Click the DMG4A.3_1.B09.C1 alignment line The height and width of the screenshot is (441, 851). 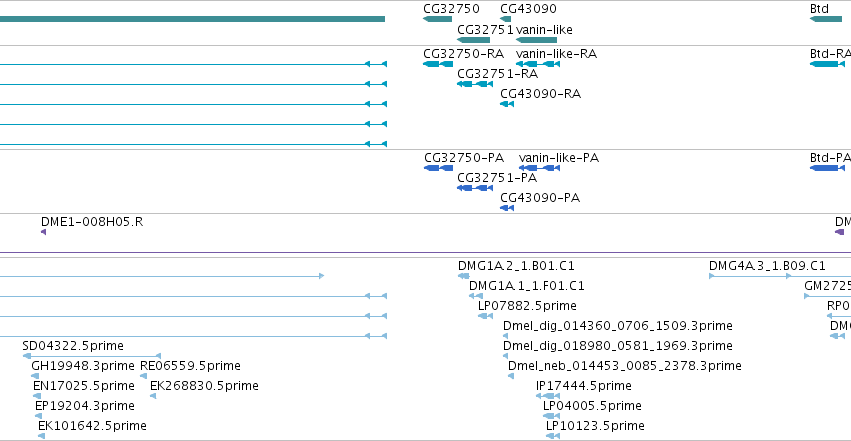click(x=750, y=276)
